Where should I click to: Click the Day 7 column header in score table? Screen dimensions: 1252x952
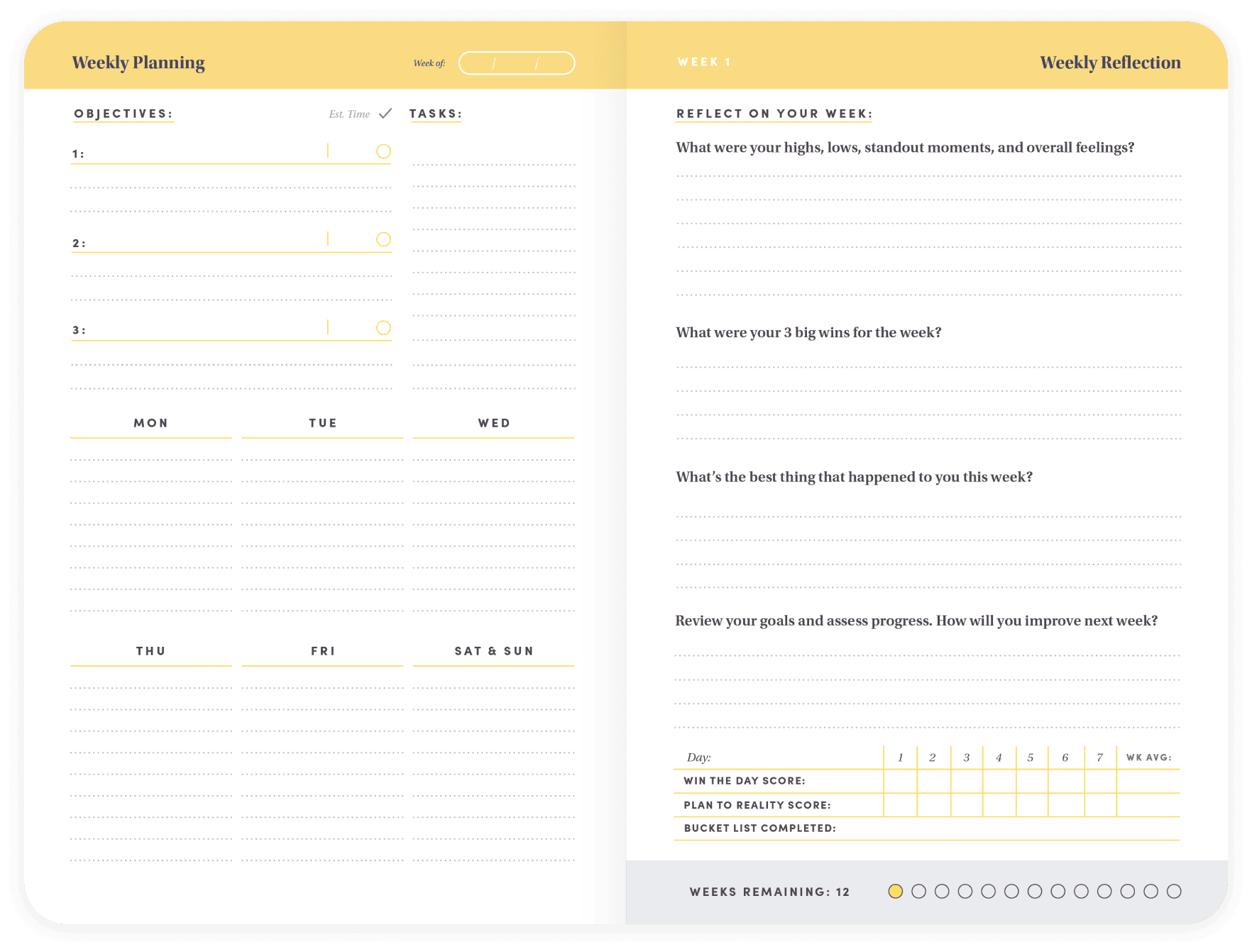tap(1099, 757)
